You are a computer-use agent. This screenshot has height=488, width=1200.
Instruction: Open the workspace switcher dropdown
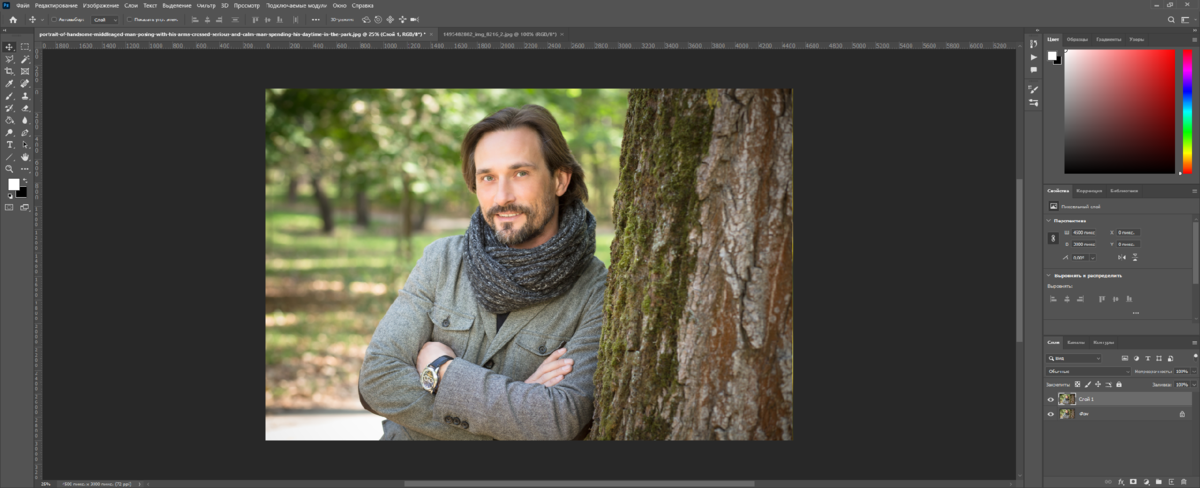coord(1186,19)
